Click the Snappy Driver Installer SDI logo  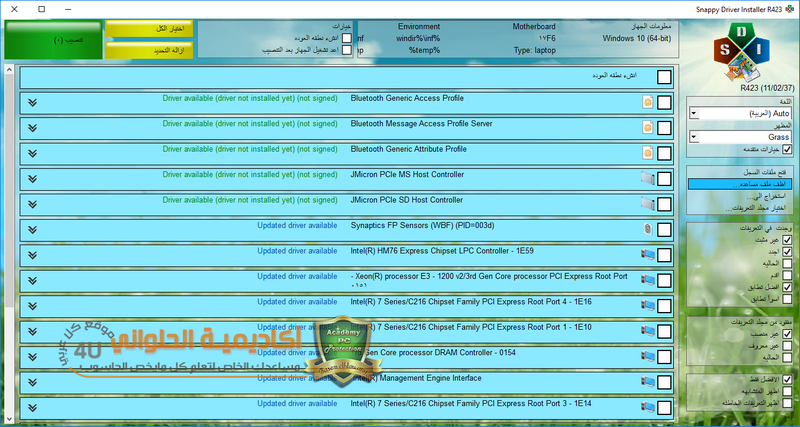pos(742,54)
